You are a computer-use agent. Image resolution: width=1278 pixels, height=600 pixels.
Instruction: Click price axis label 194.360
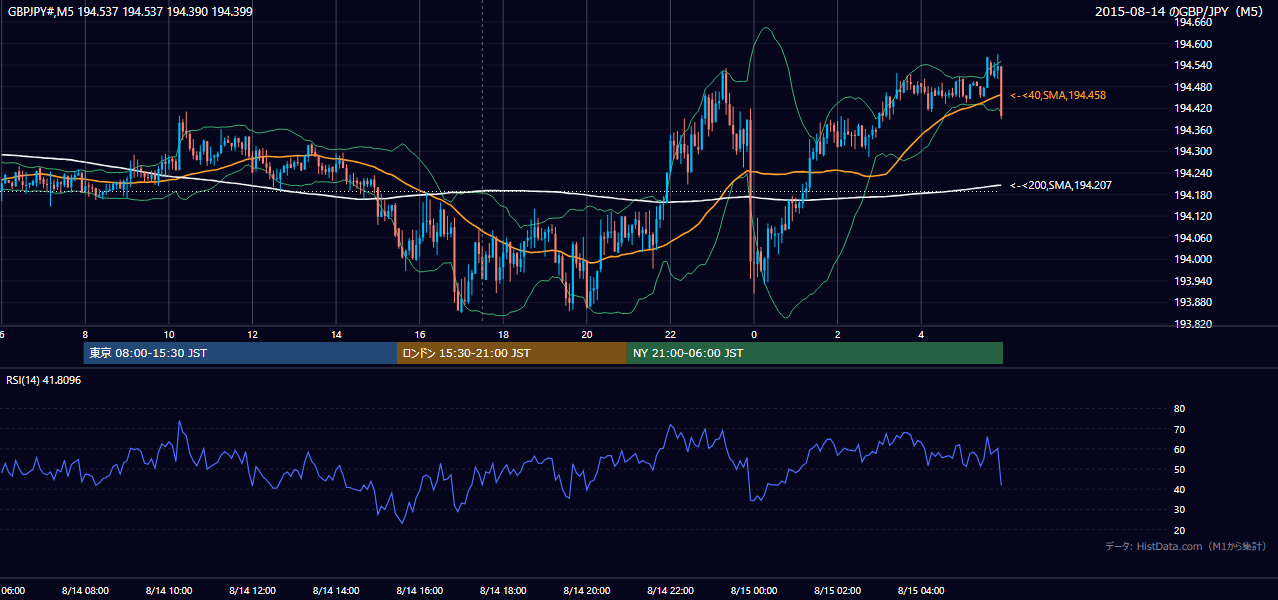tap(1193, 130)
